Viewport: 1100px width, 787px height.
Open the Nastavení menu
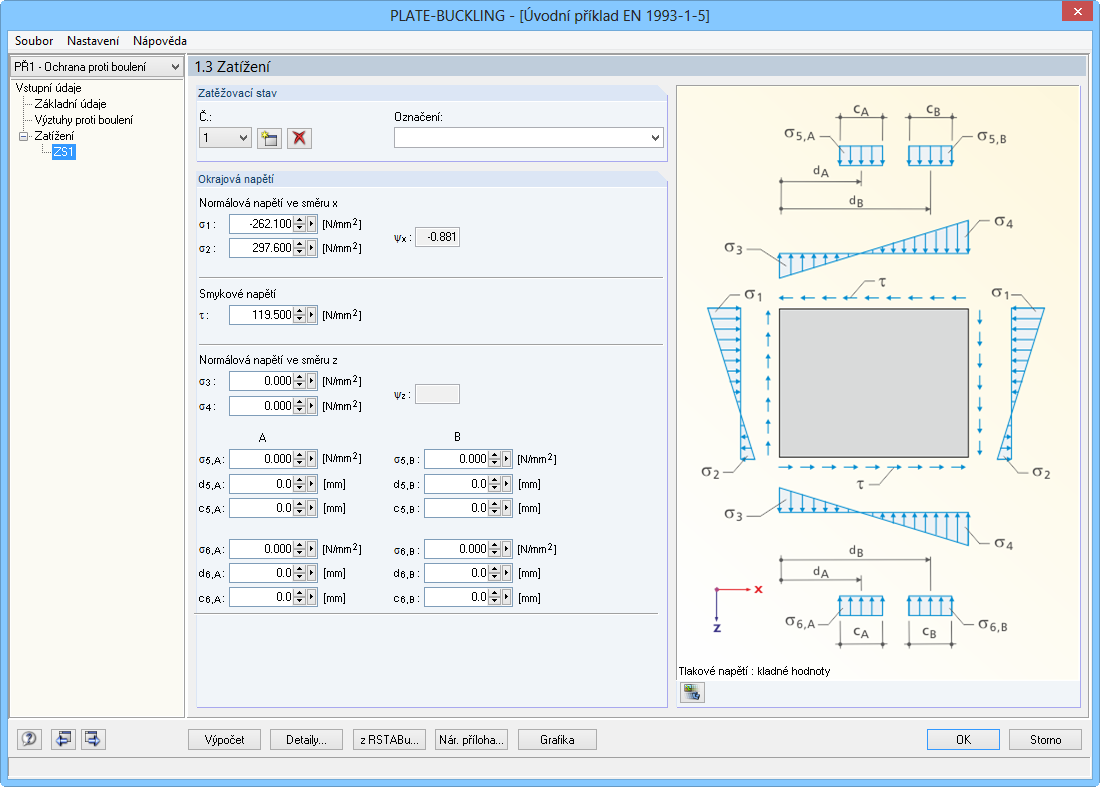click(x=93, y=41)
